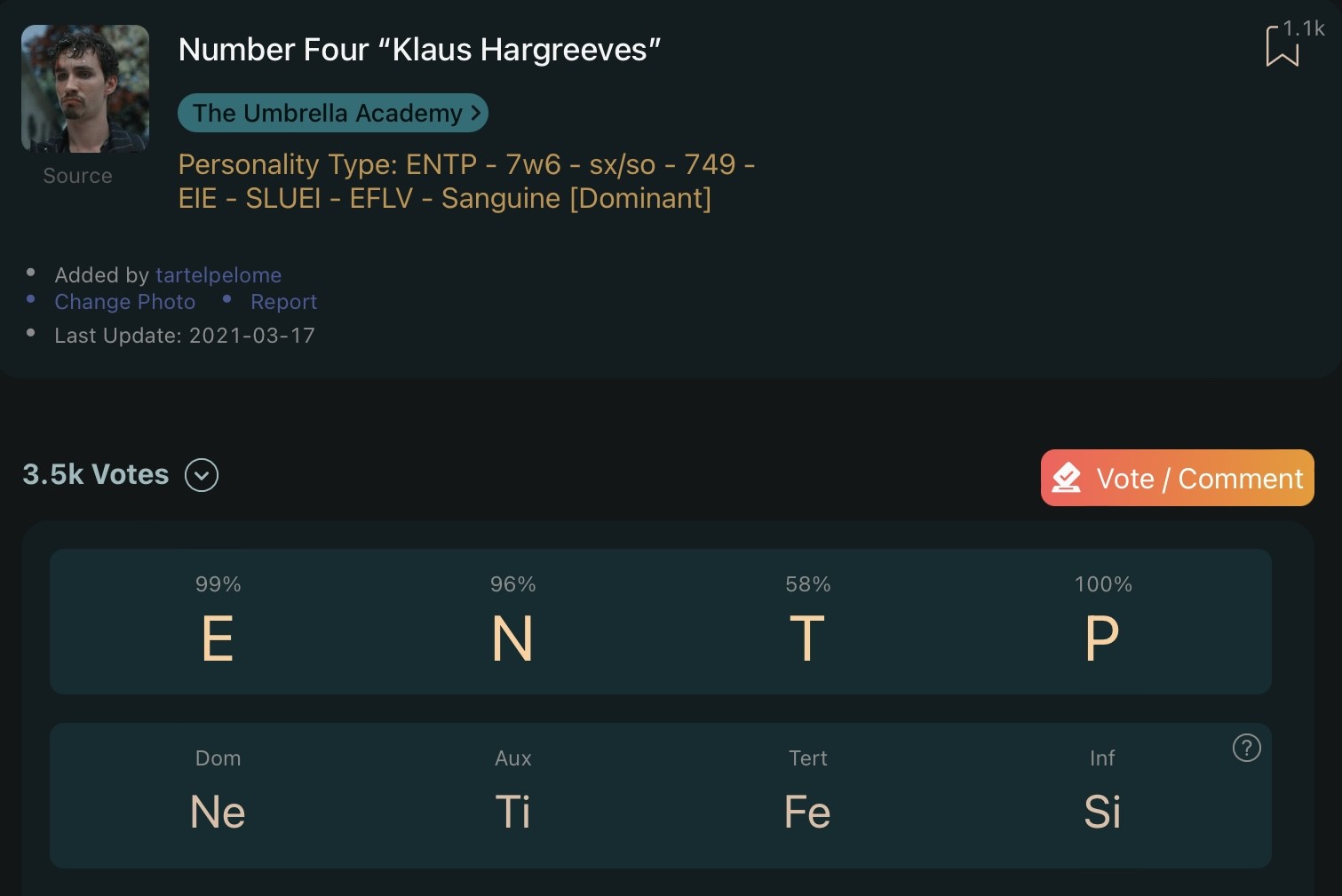Click the Change Photo link
Image resolution: width=1342 pixels, height=896 pixels.
(125, 302)
